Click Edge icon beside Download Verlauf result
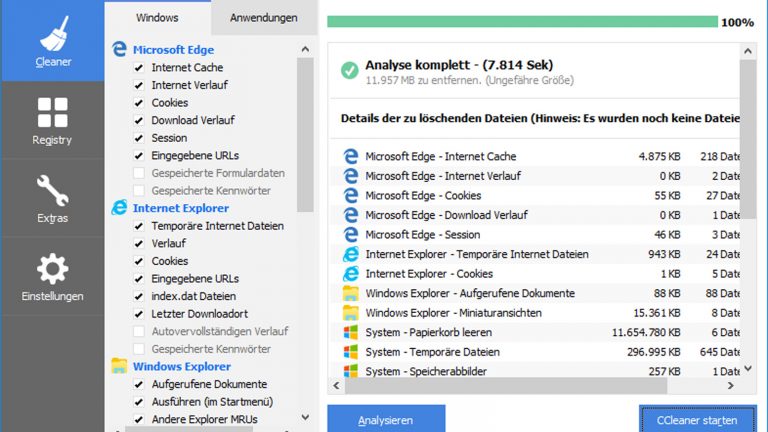This screenshot has height=432, width=768. (351, 215)
